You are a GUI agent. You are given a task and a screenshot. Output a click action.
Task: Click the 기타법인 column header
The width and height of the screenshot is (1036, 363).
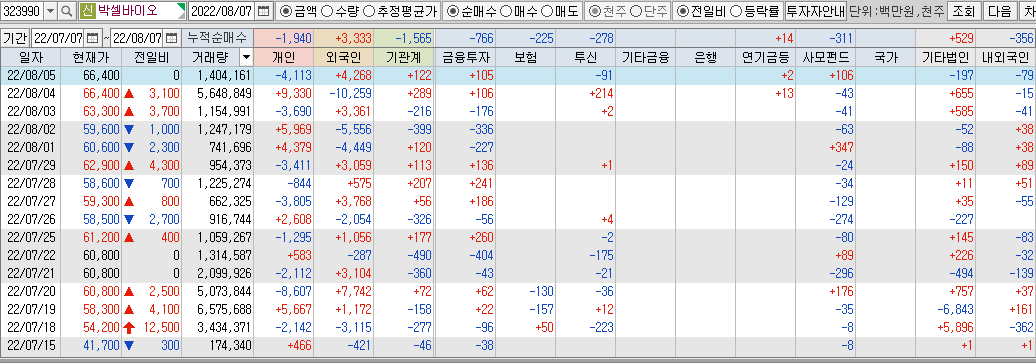[x=945, y=58]
